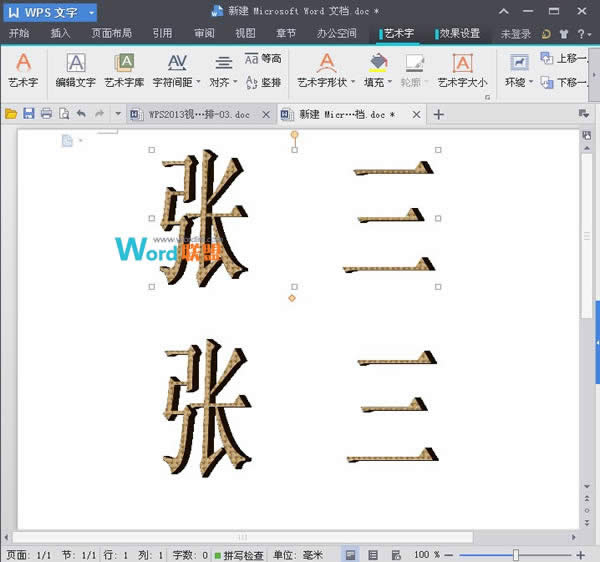Click the print icon in quick toolbar
600x562 pixels.
point(46,115)
